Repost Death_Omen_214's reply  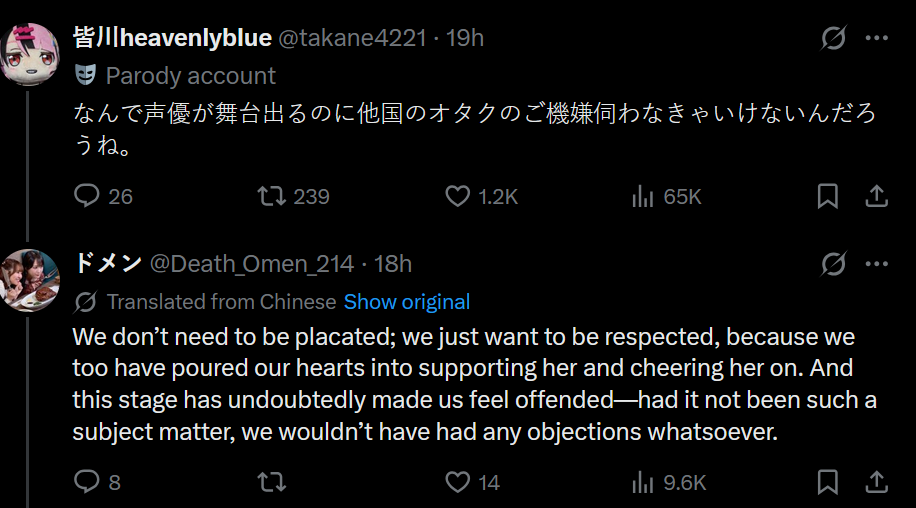[272, 482]
